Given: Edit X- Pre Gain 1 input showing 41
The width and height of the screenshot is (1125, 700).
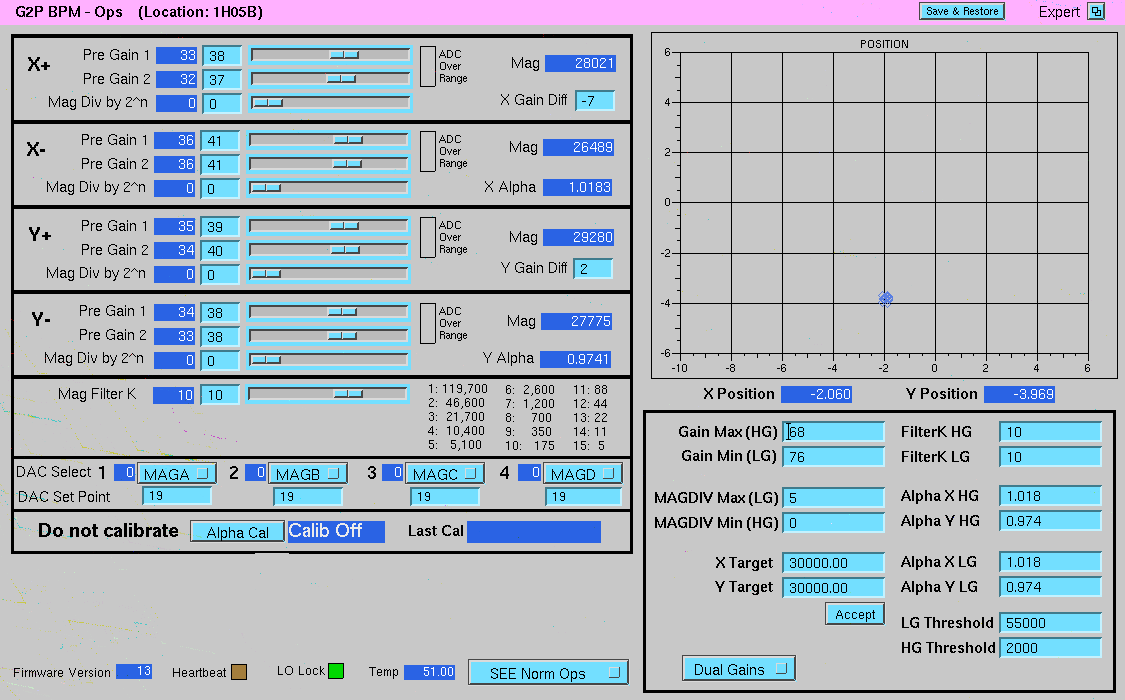Looking at the screenshot, I should [220, 141].
